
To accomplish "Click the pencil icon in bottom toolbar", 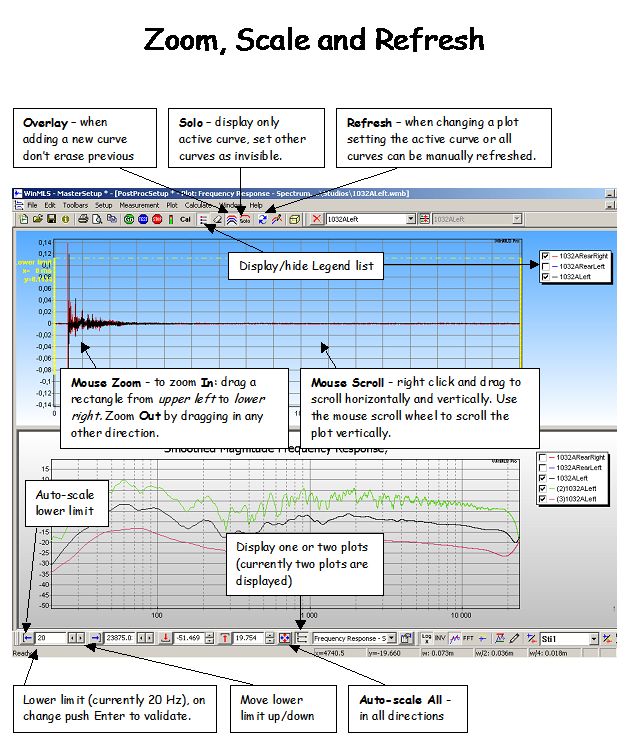I will coord(515,638).
